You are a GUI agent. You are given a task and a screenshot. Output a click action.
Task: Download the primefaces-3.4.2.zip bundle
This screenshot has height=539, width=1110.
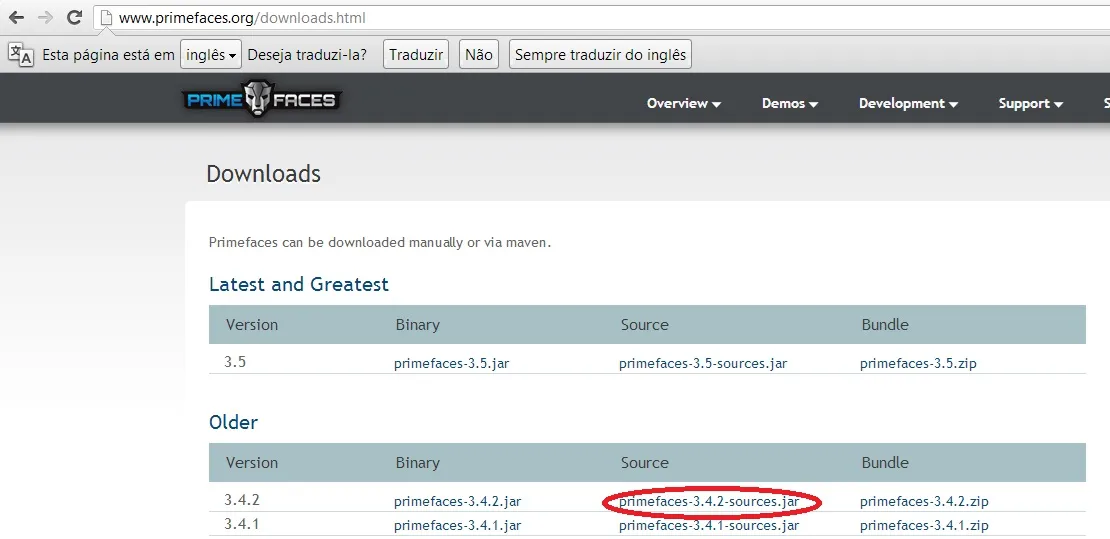924,502
